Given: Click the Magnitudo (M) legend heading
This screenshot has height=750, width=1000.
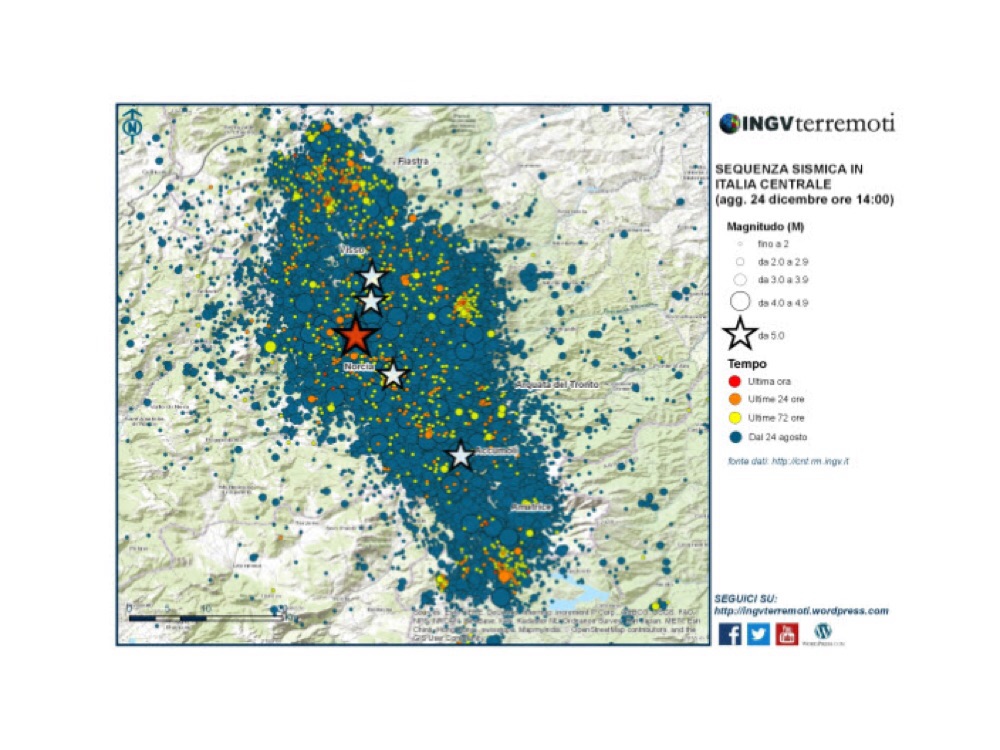Looking at the screenshot, I should coord(765,226).
